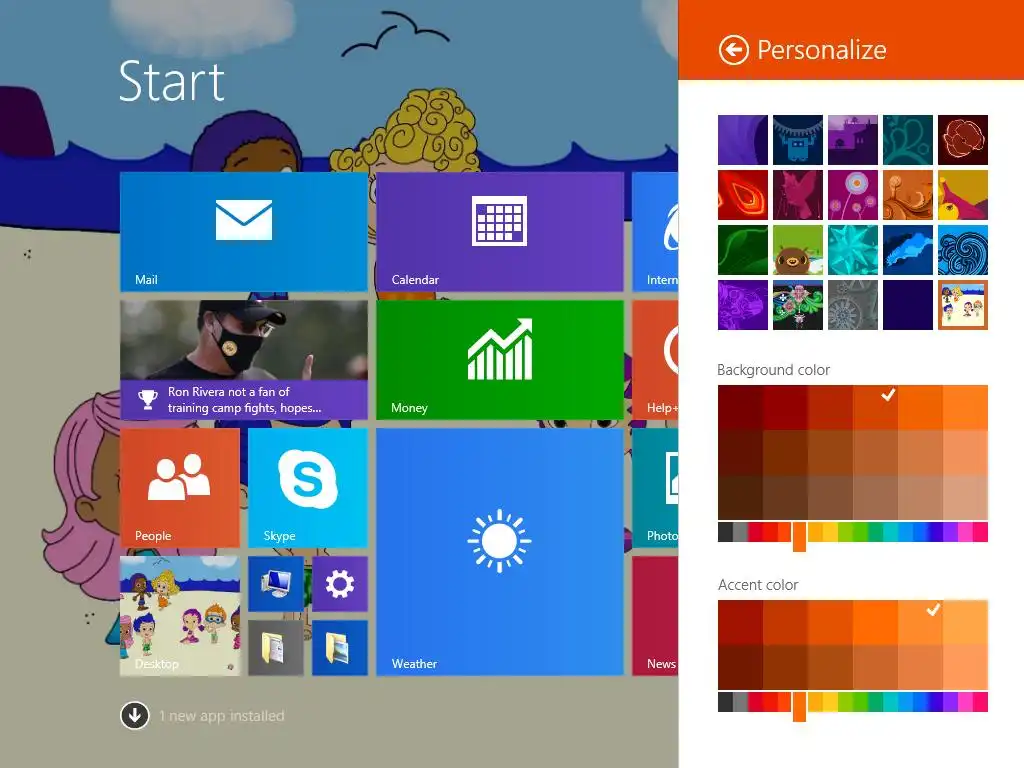The image size is (1024, 768).
Task: Pick the brightest orange Background color swatch
Action: [x=965, y=408]
